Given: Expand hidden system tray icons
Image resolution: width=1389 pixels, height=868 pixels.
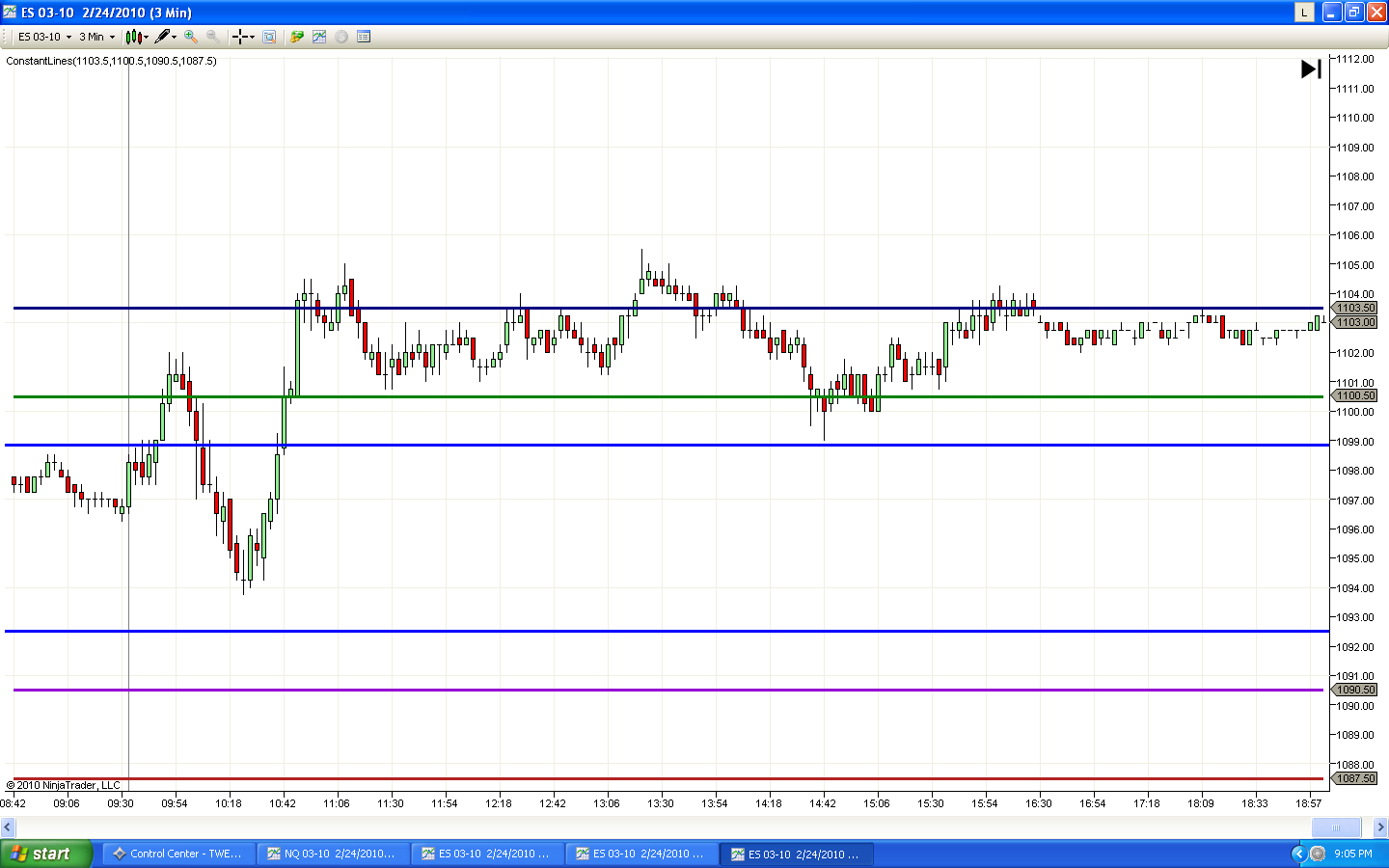Looking at the screenshot, I should [1298, 854].
